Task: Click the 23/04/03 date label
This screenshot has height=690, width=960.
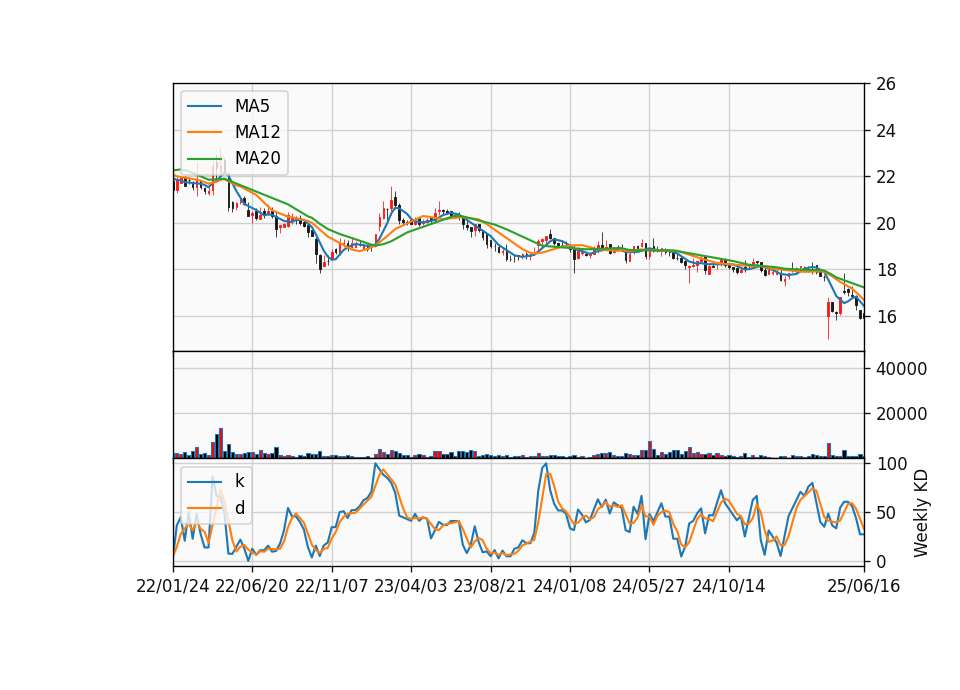Action: coord(411,586)
